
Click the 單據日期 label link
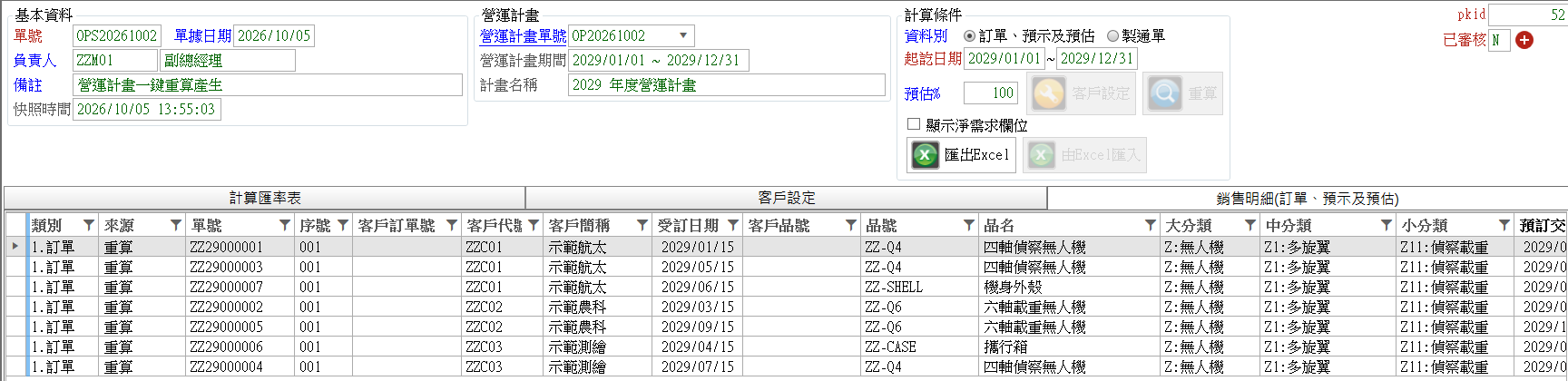202,36
